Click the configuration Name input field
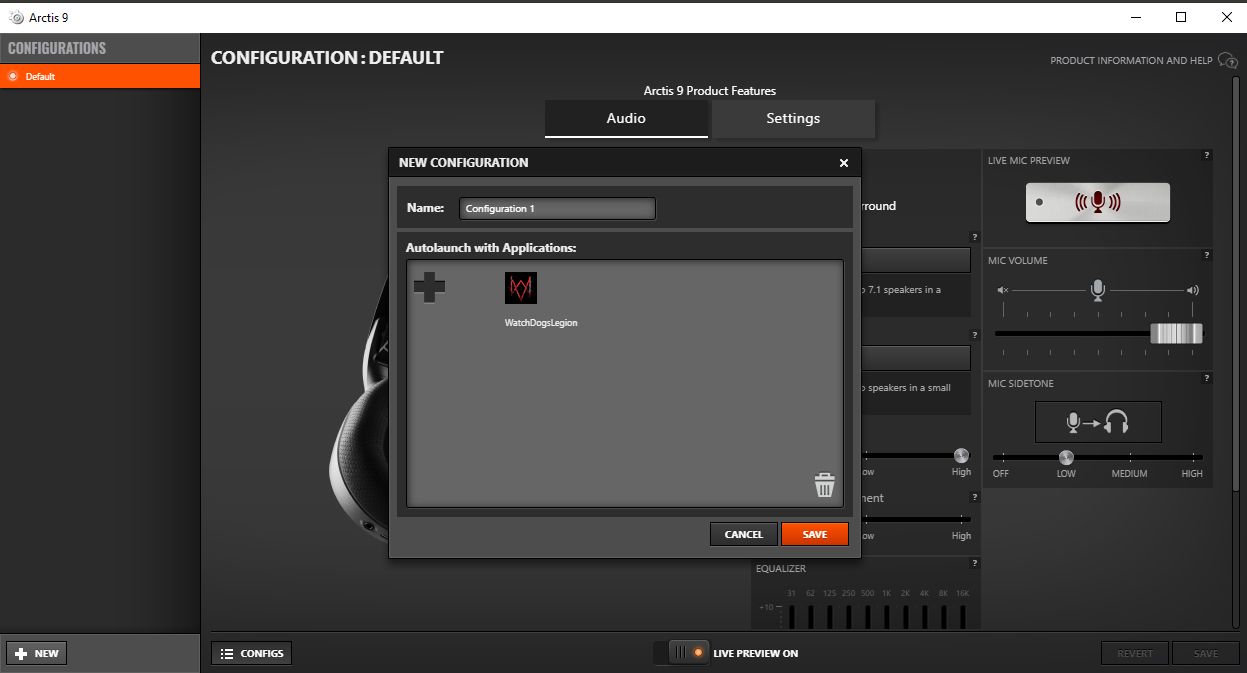The height and width of the screenshot is (673, 1247). click(x=557, y=208)
